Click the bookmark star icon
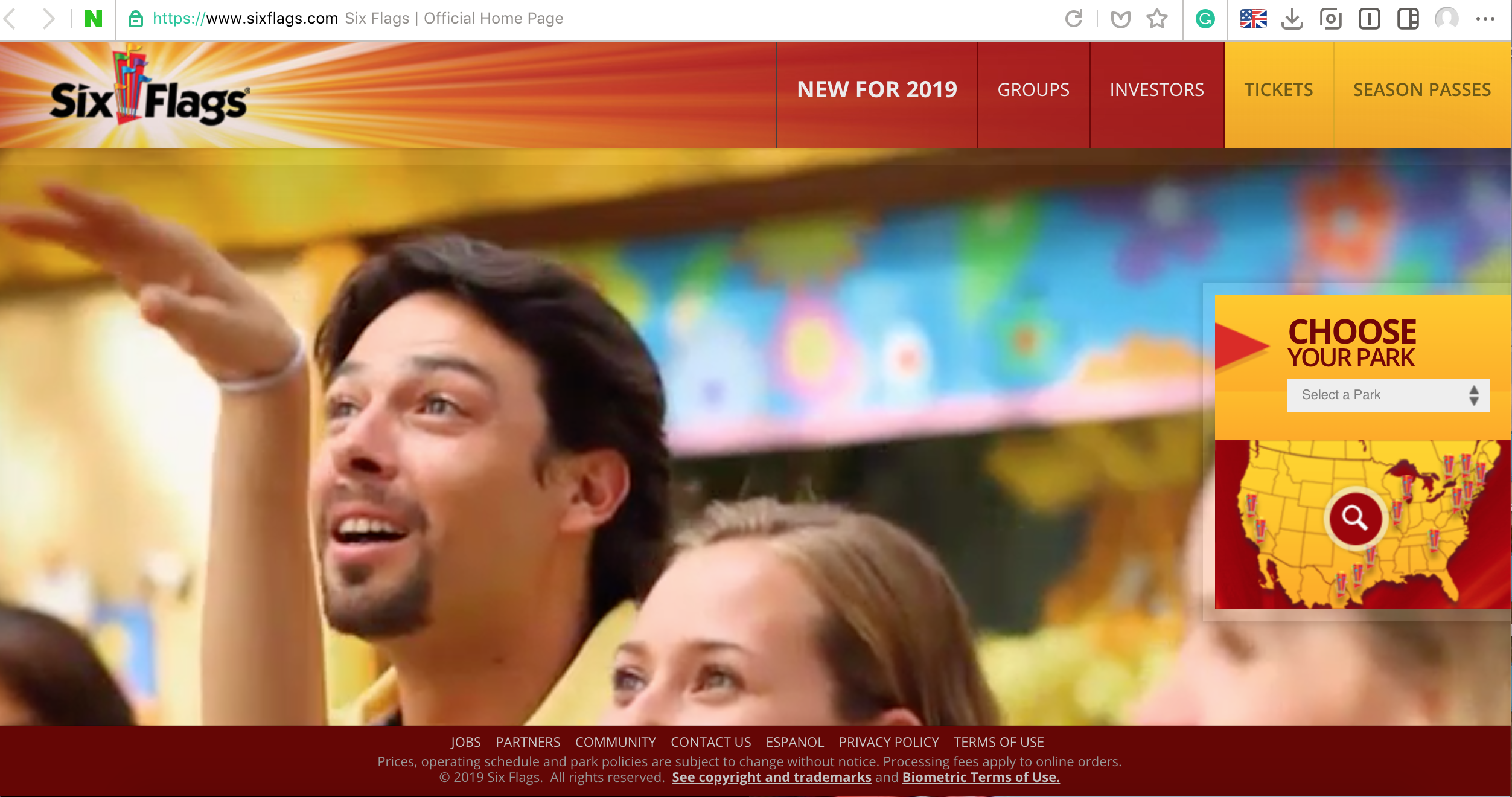The width and height of the screenshot is (1512, 797). coord(1156,19)
